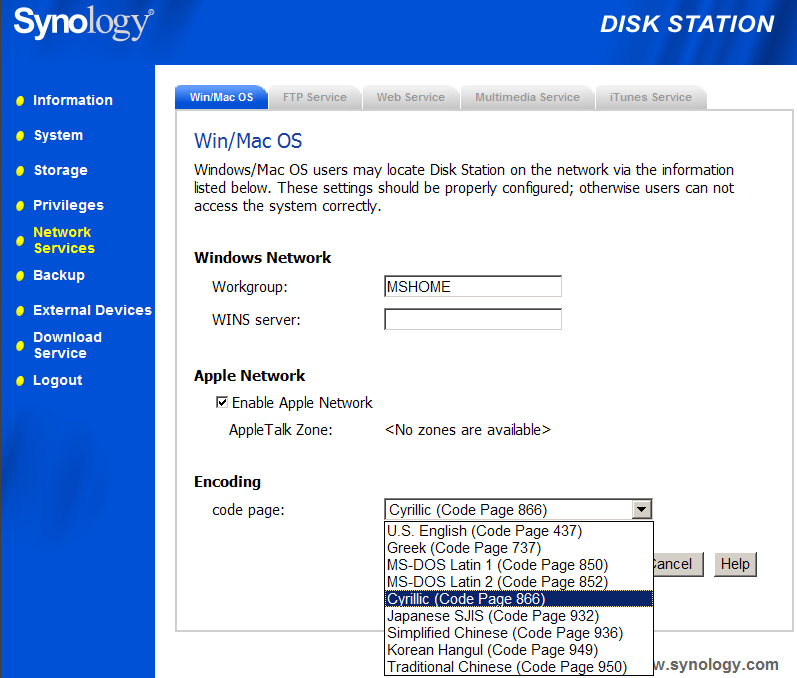
Task: Open the System sidebar section
Action: [58, 135]
